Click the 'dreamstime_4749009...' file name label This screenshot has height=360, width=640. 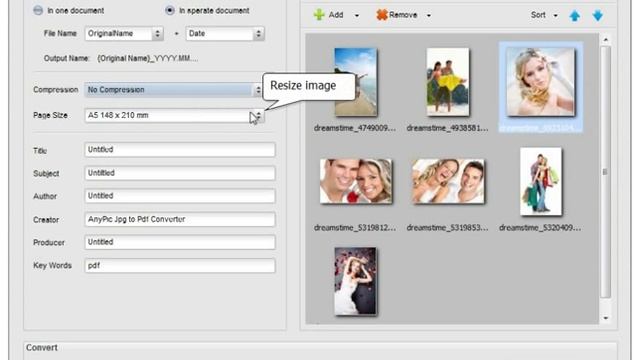tap(355, 128)
